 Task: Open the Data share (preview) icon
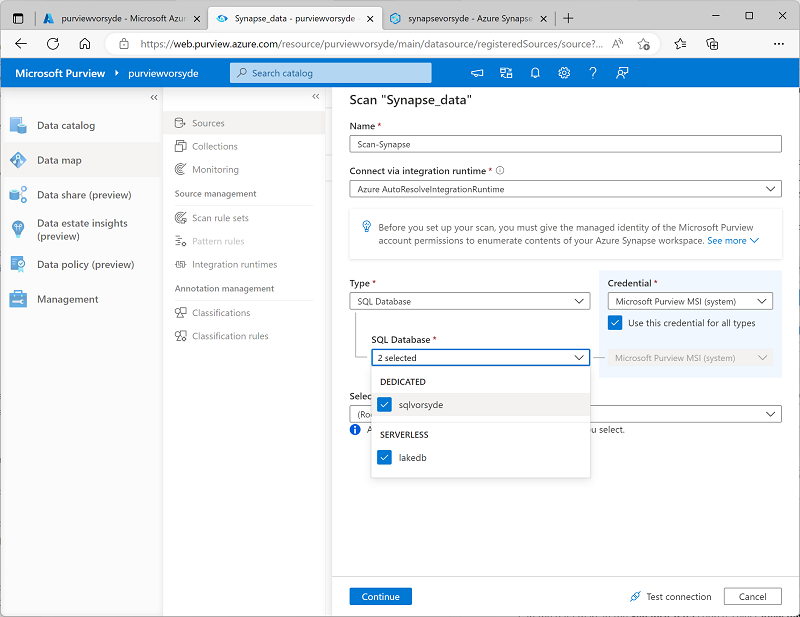pyautogui.click(x=18, y=194)
